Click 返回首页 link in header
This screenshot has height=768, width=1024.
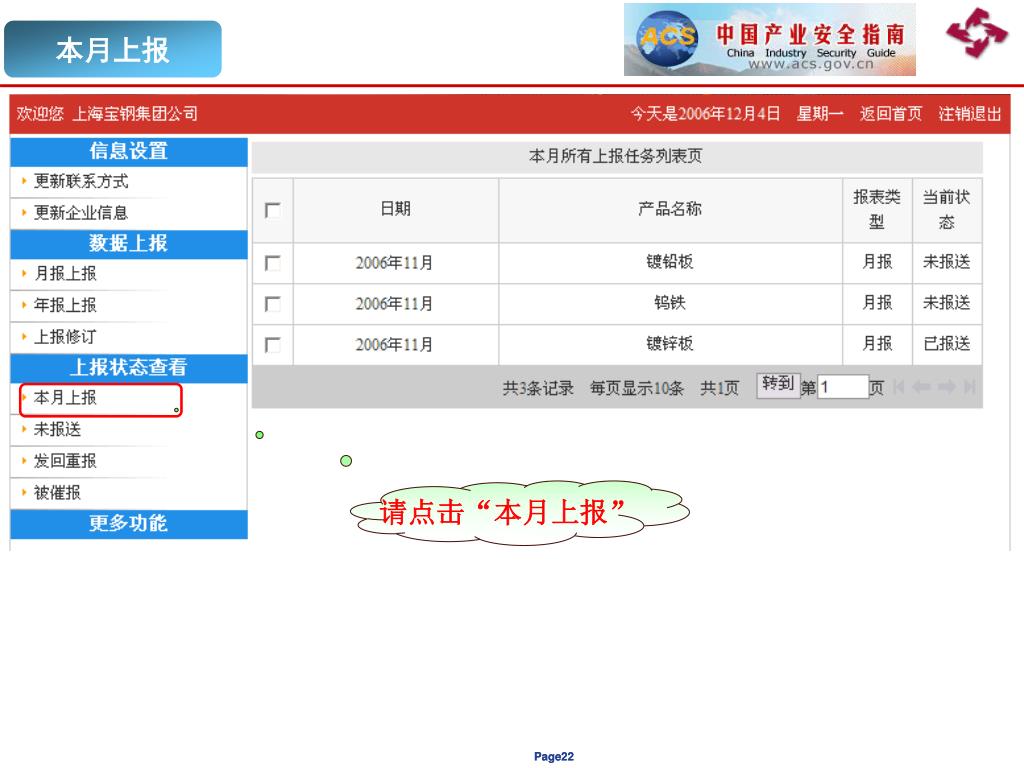tap(891, 114)
